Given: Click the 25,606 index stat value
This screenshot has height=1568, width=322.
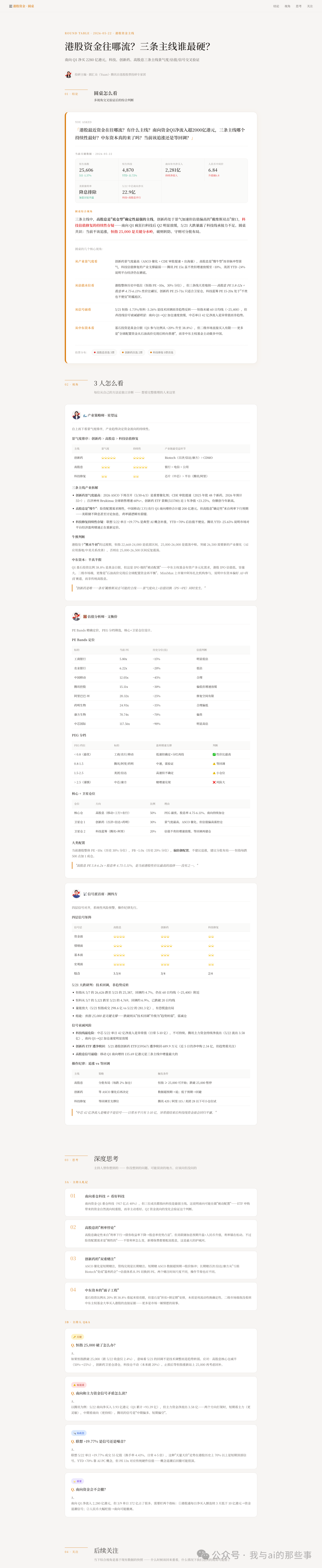Looking at the screenshot, I should pos(86,170).
